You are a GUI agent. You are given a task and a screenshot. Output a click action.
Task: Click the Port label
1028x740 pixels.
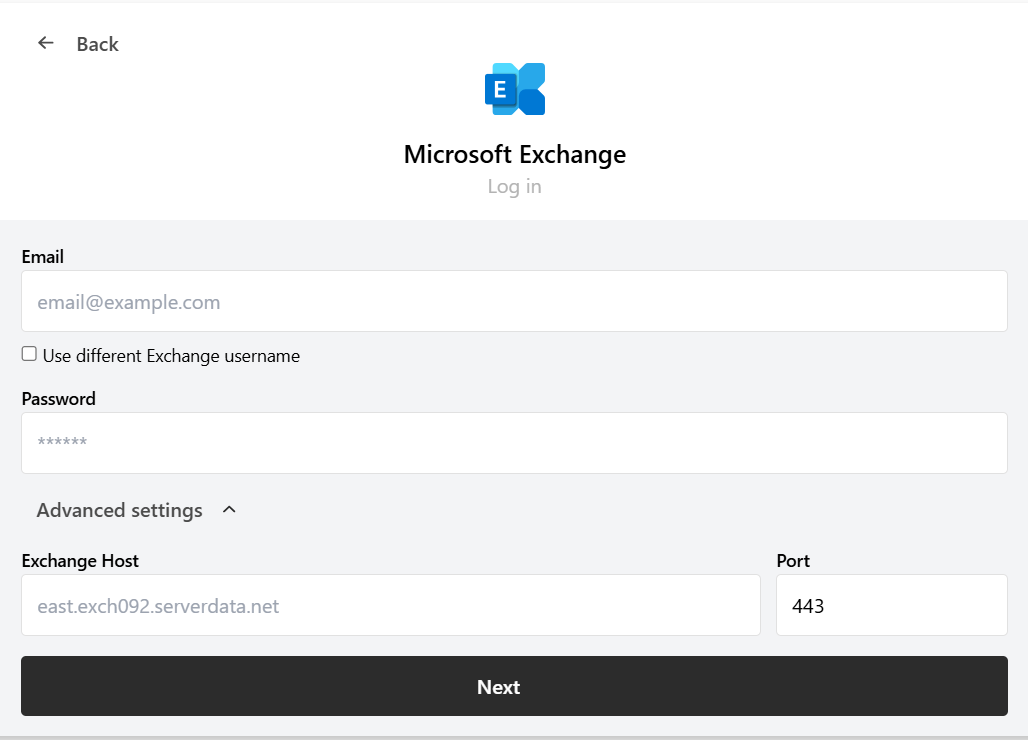pyautogui.click(x=793, y=561)
